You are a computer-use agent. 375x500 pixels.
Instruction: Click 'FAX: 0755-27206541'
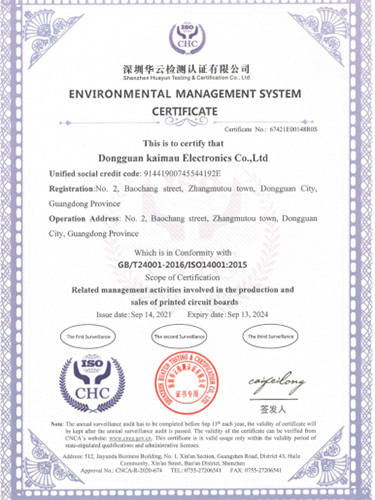(256, 470)
